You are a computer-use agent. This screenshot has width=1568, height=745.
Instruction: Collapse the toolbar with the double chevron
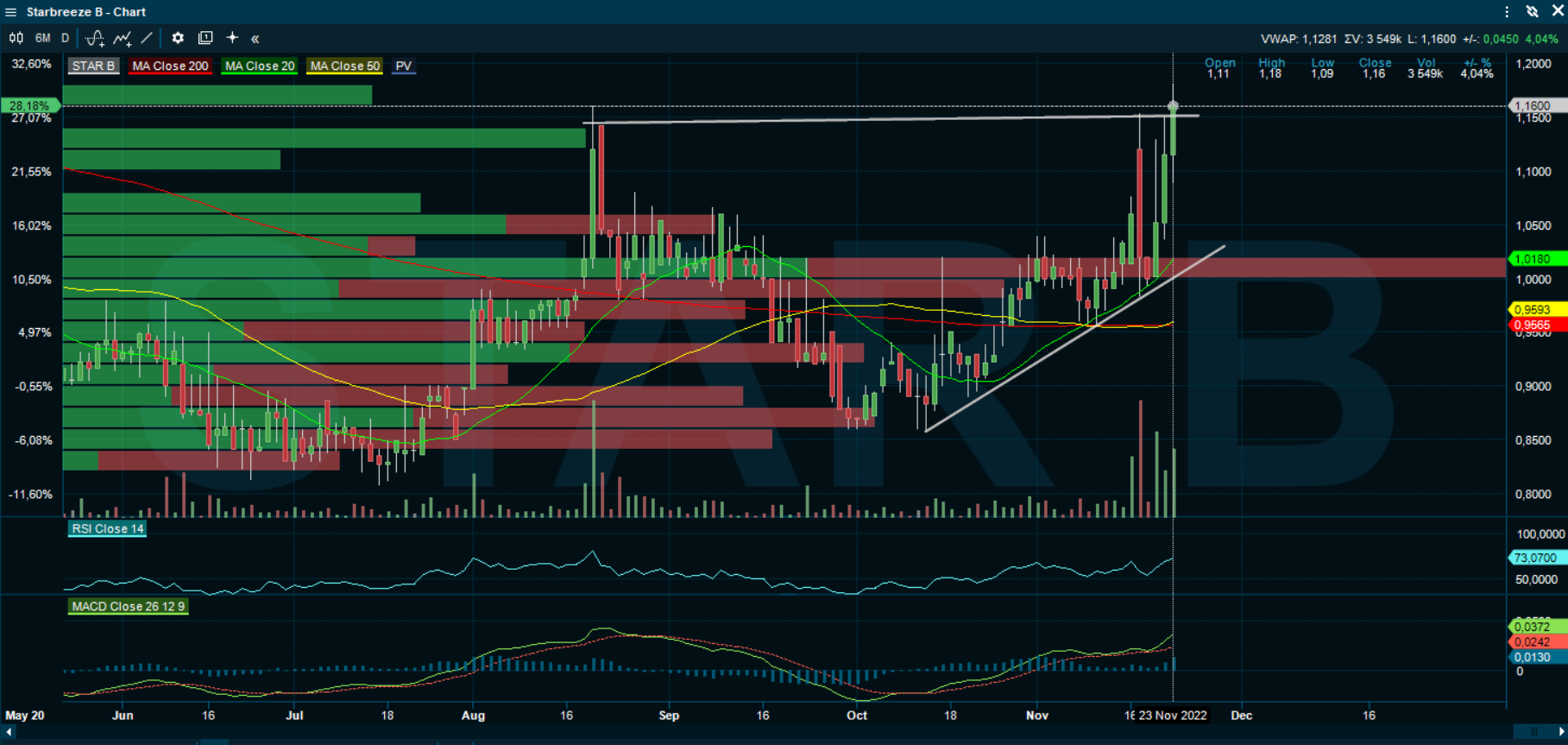[255, 38]
